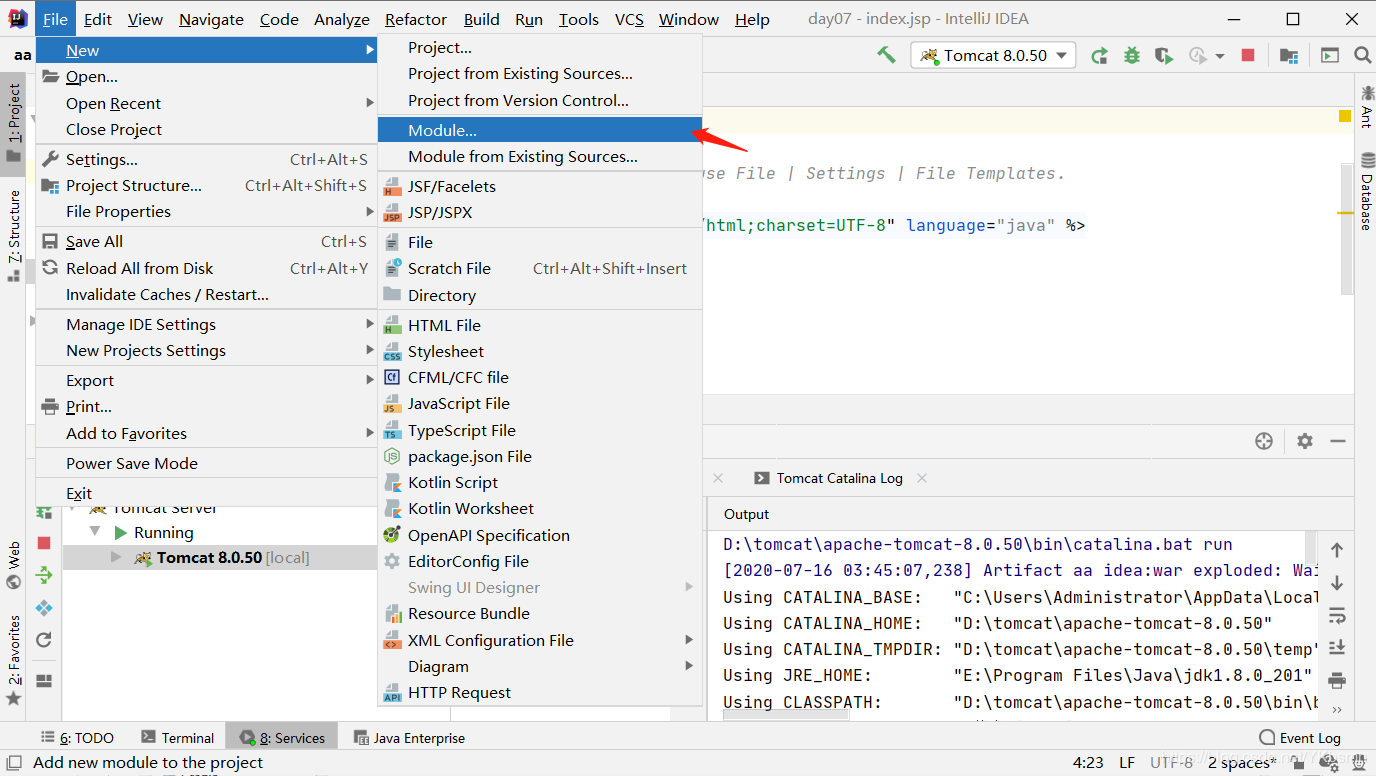
Task: Open the Manage IDE Settings submenu
Action: click(206, 324)
